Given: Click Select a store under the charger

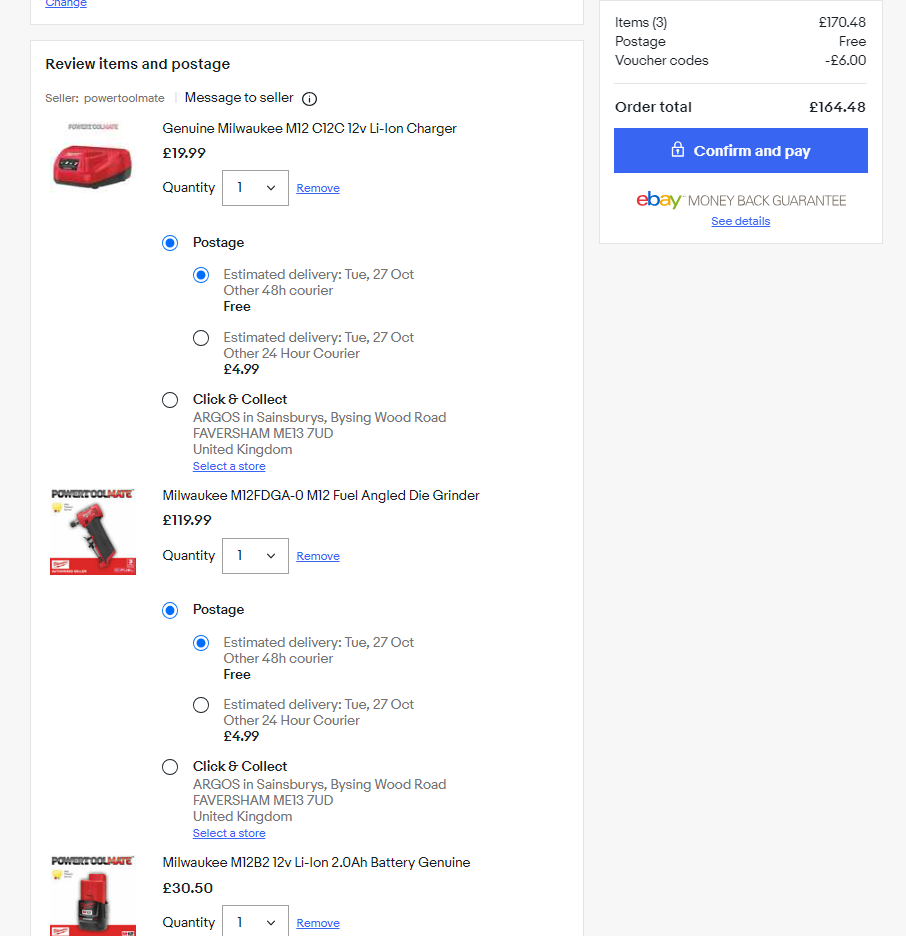Looking at the screenshot, I should (x=229, y=466).
